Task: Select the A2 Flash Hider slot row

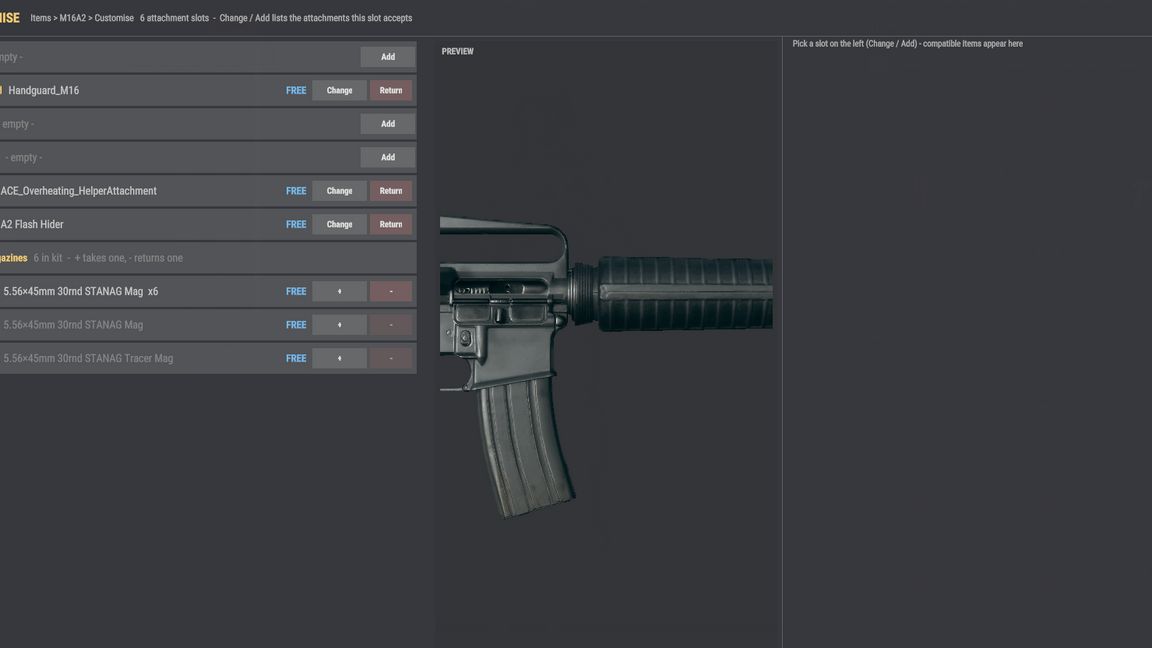Action: [x=208, y=224]
